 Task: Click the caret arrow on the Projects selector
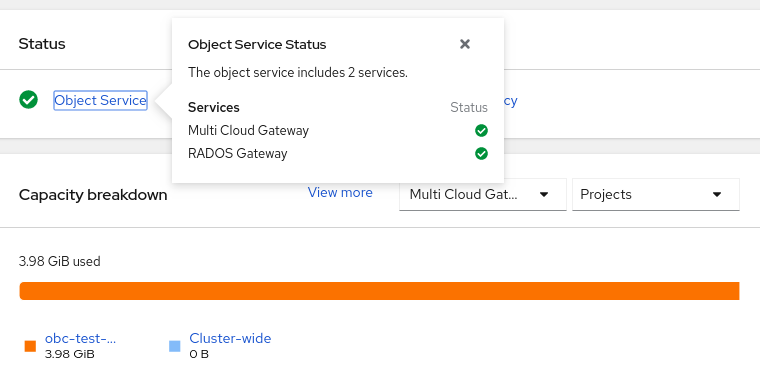coord(717,194)
